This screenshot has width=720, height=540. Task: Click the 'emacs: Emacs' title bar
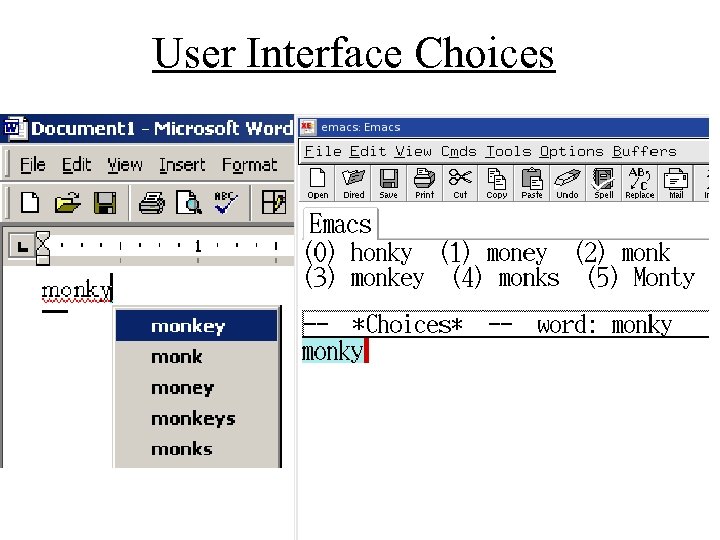504,127
